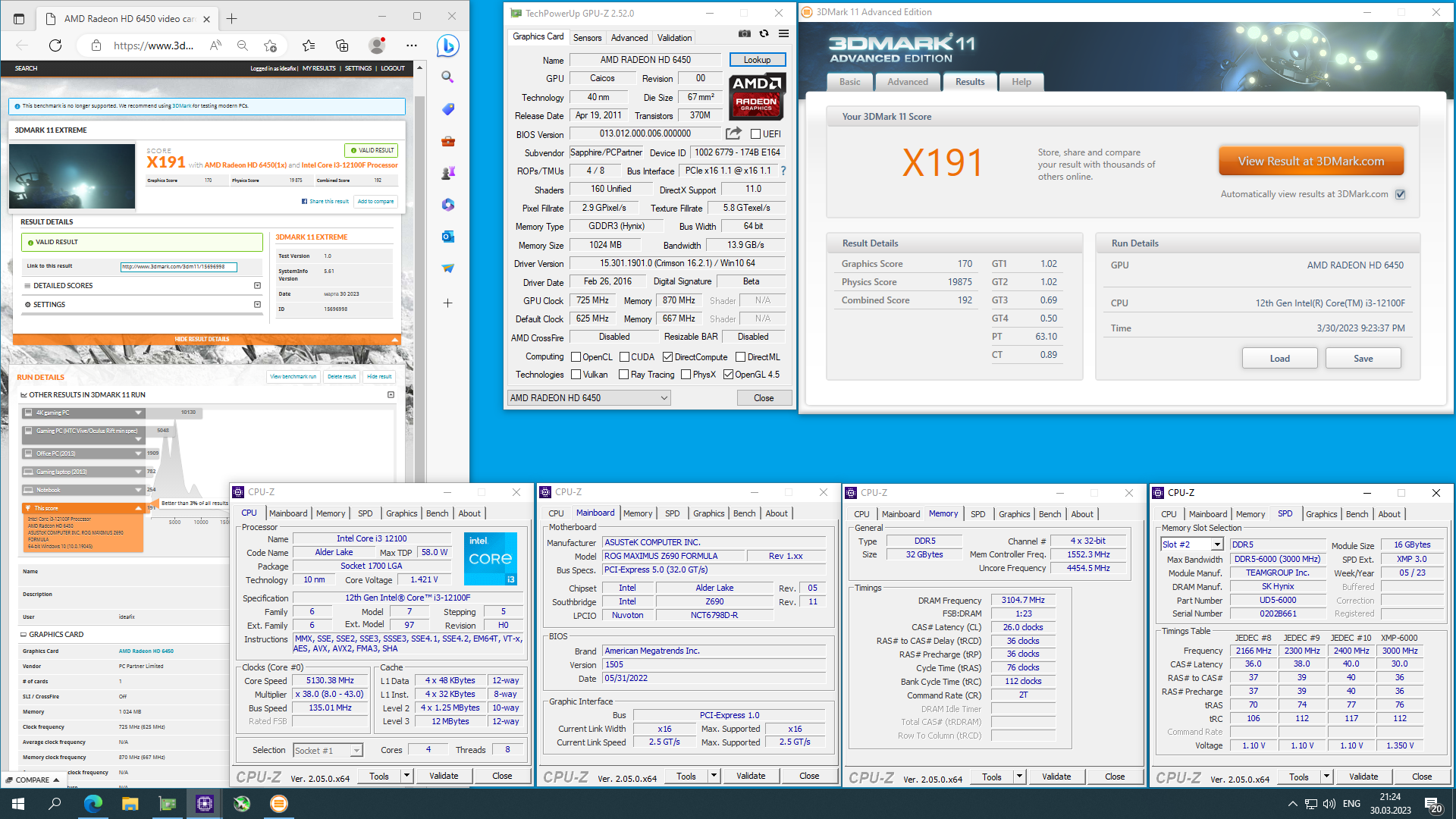Click the 3DMark 11 Extreme result thumbnail

point(72,177)
